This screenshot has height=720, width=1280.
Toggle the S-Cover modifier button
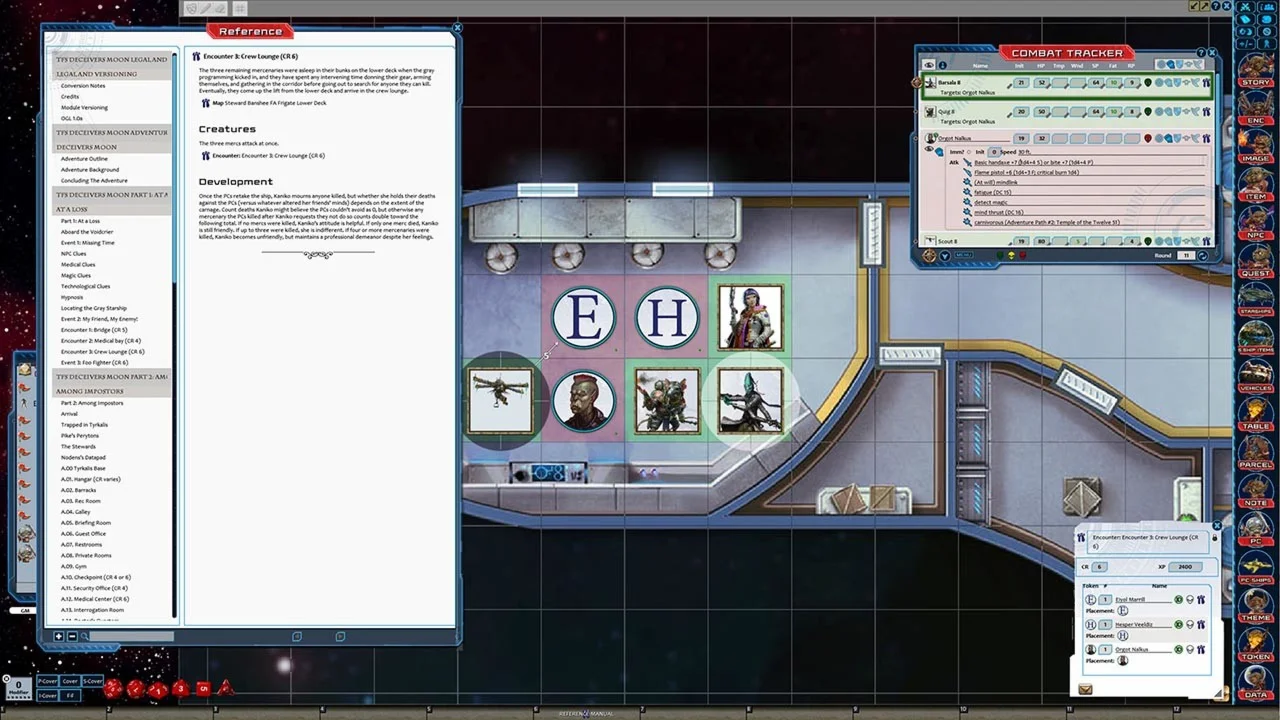click(93, 681)
